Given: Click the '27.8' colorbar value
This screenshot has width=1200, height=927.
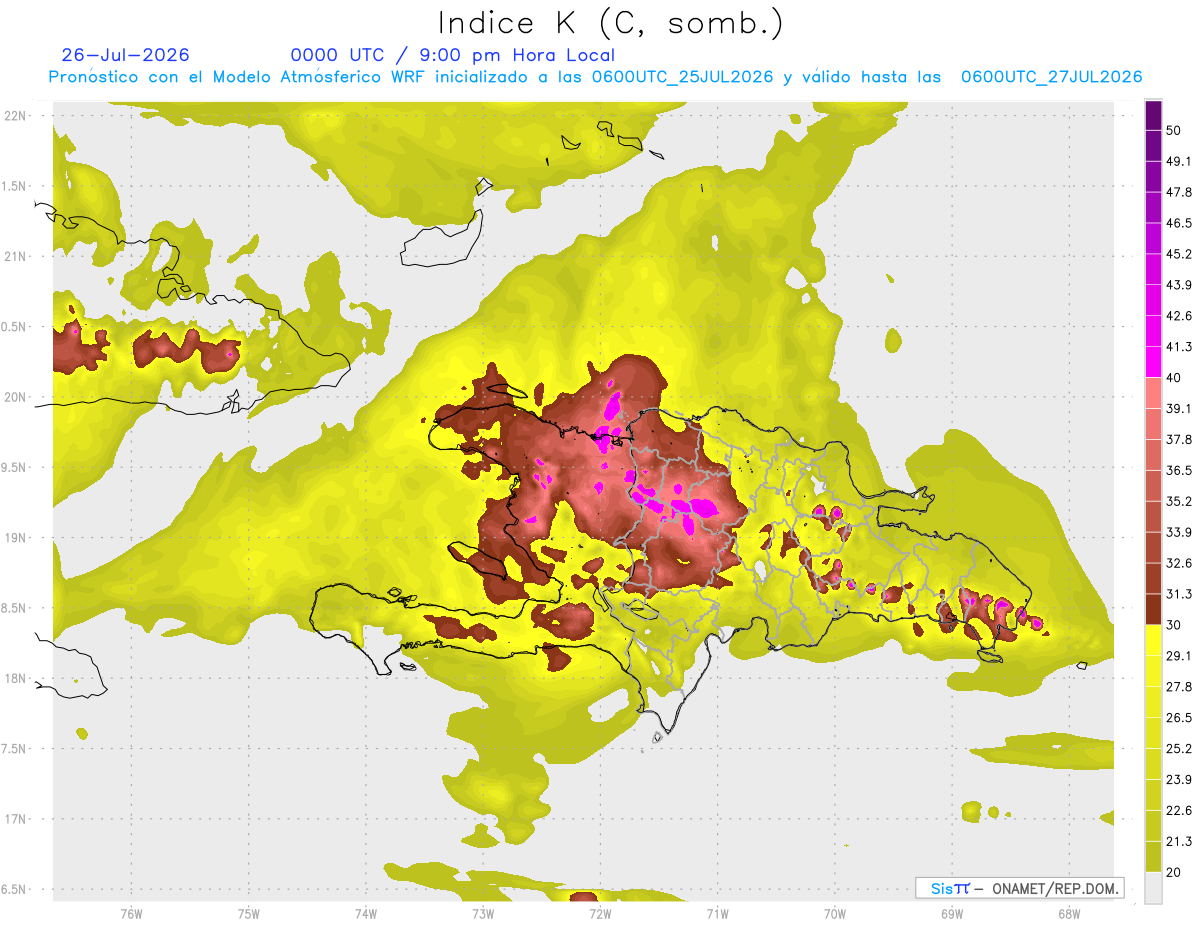Looking at the screenshot, I should pyautogui.click(x=1179, y=687).
